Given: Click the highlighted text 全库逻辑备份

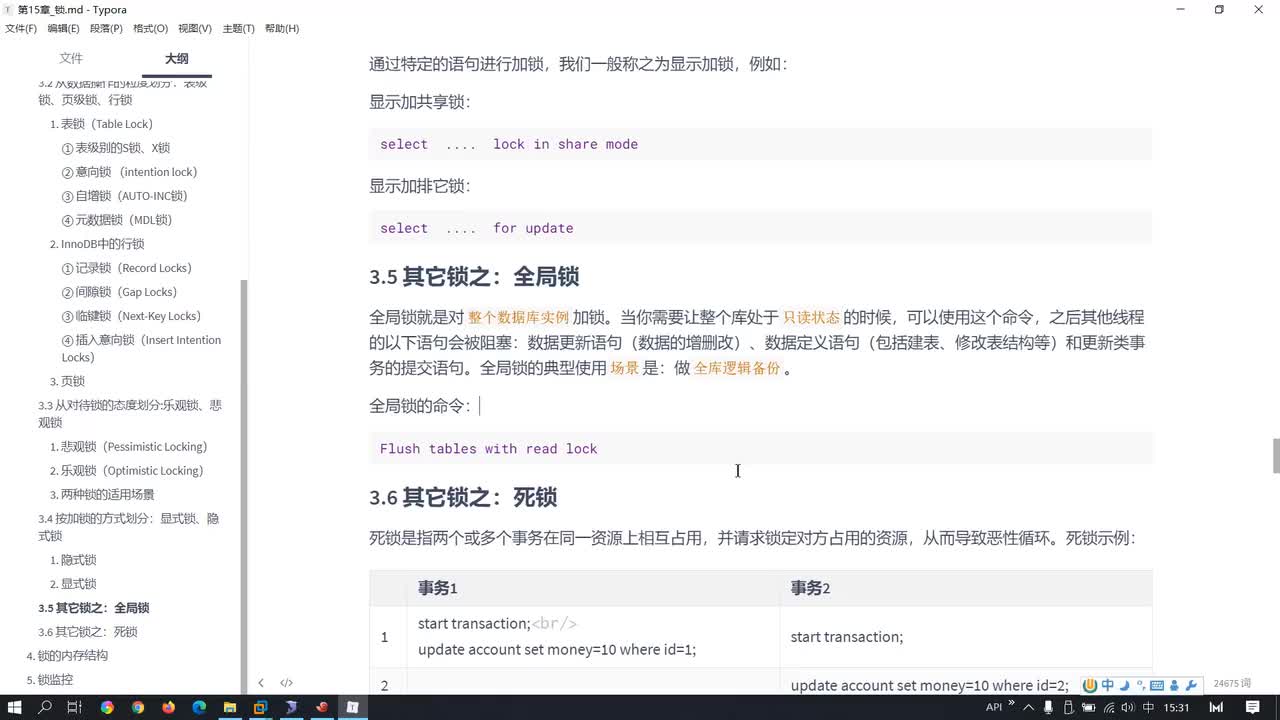Looking at the screenshot, I should [737, 368].
